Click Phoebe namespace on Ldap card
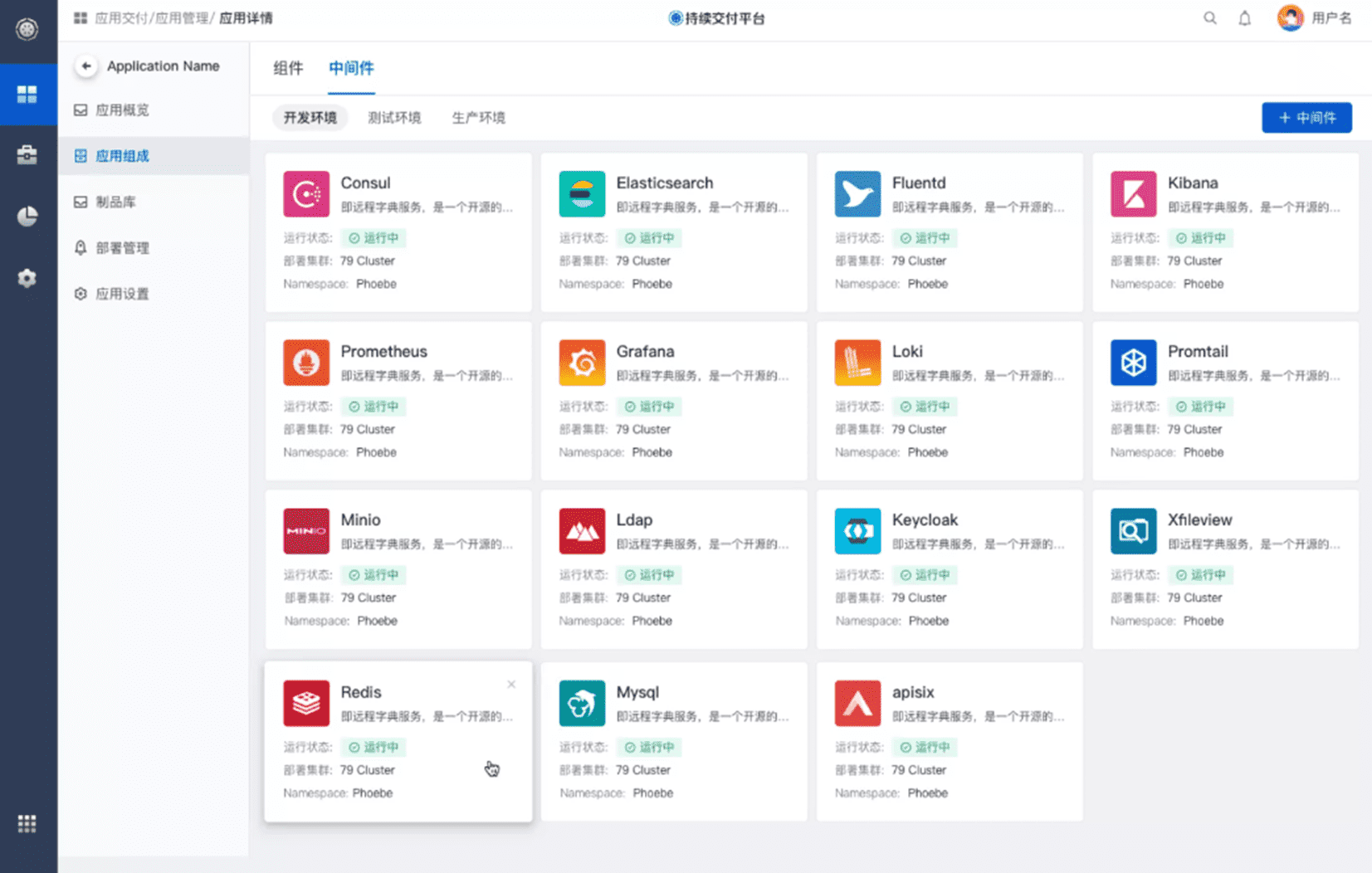The width and height of the screenshot is (1372, 873). [652, 621]
